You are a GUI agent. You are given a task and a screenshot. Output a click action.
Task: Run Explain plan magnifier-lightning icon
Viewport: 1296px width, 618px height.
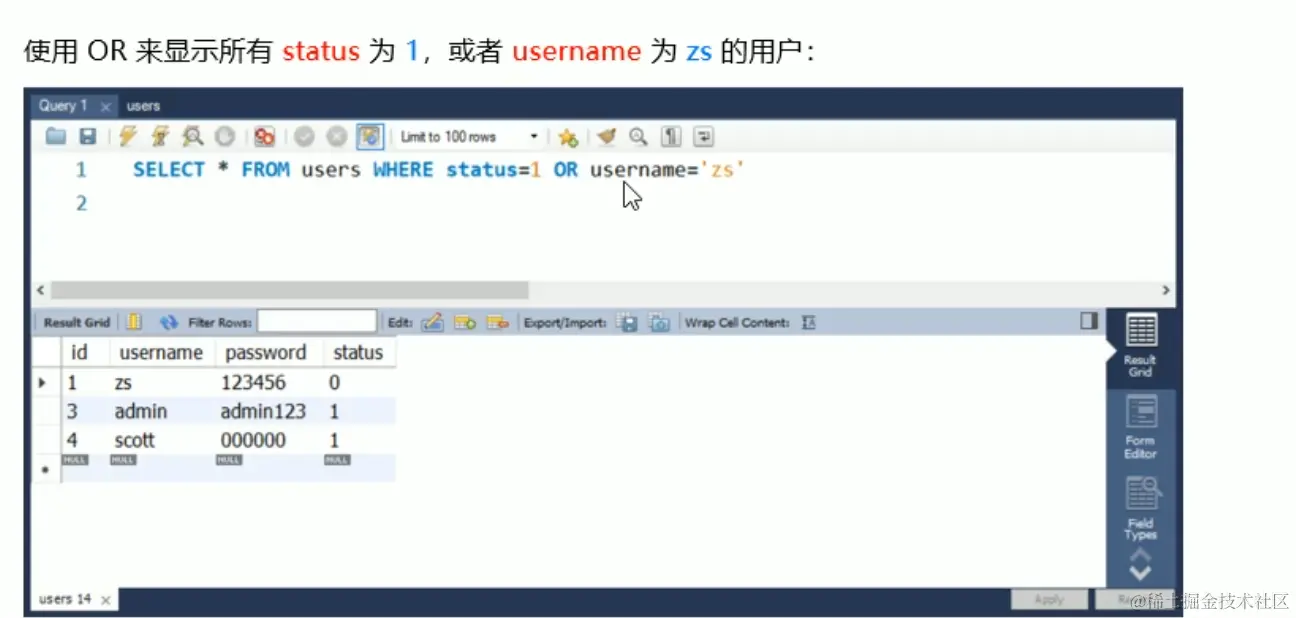(192, 137)
